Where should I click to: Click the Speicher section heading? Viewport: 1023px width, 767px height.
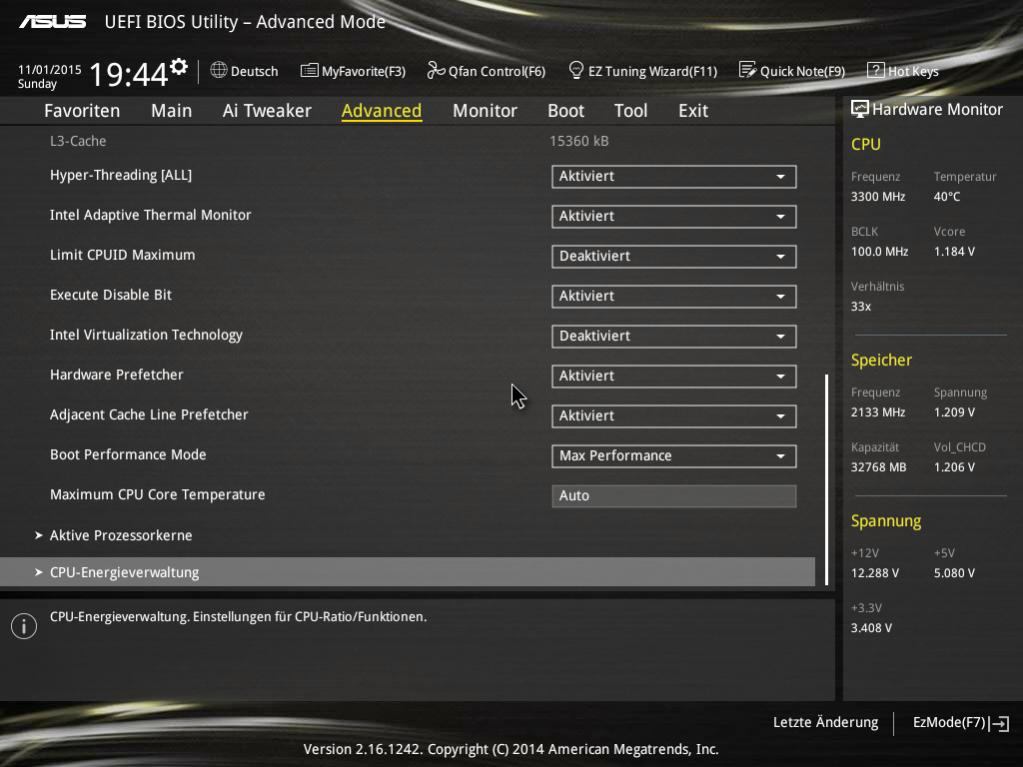point(881,360)
